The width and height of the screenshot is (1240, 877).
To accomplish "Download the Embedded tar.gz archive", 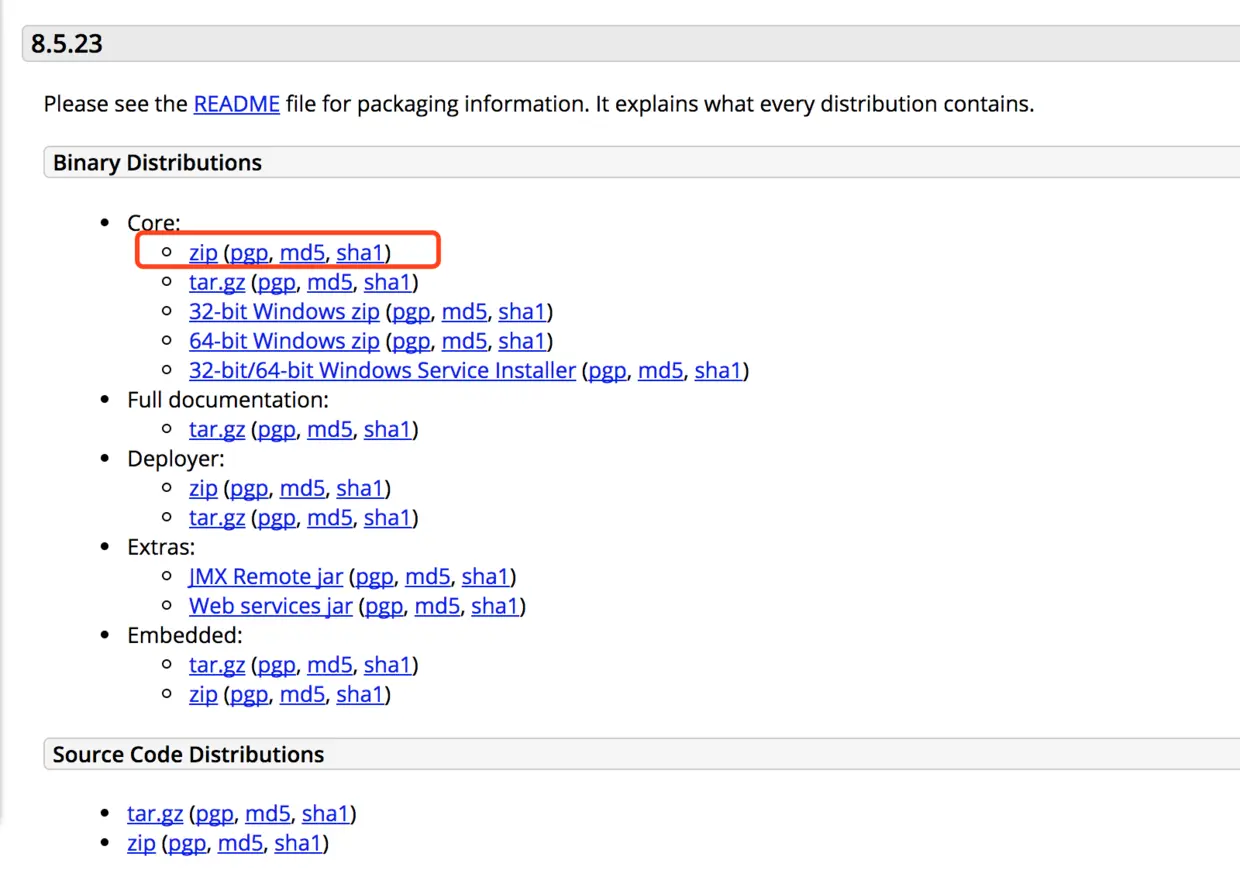I will (x=217, y=665).
